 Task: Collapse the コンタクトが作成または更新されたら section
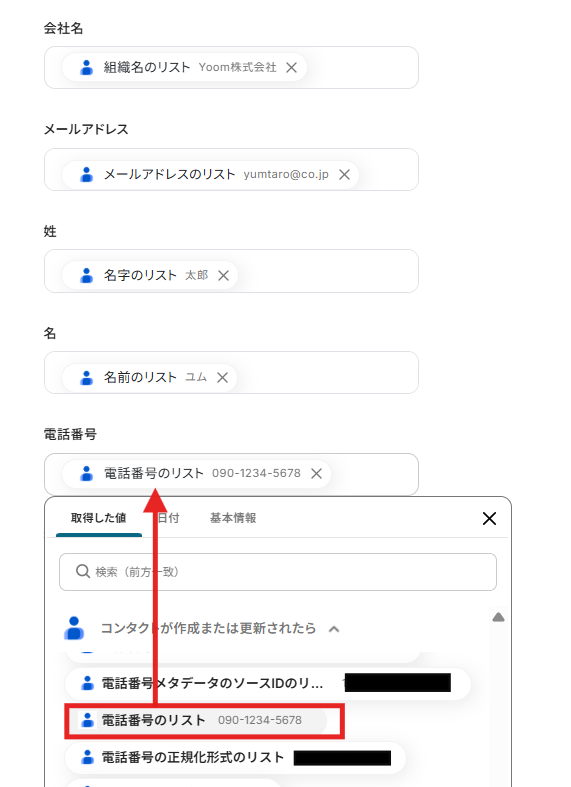(334, 629)
